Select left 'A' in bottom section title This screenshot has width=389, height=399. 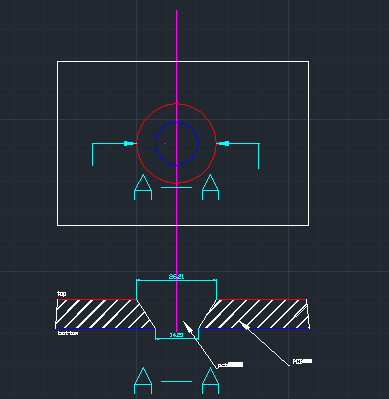click(143, 381)
